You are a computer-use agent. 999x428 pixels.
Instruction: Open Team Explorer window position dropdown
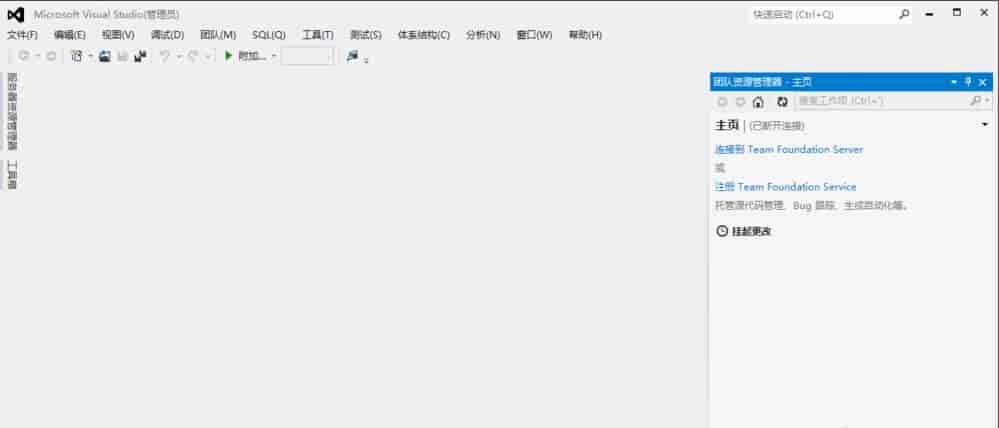954,82
